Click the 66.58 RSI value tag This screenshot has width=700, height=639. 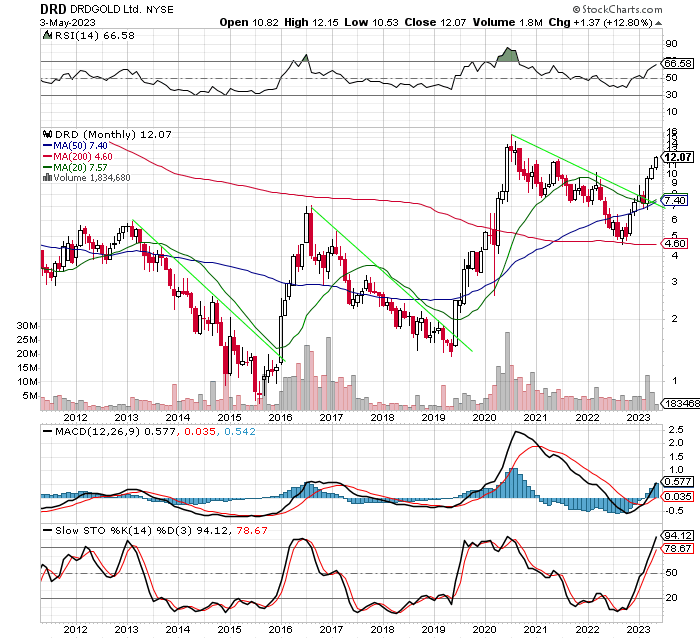[x=677, y=63]
